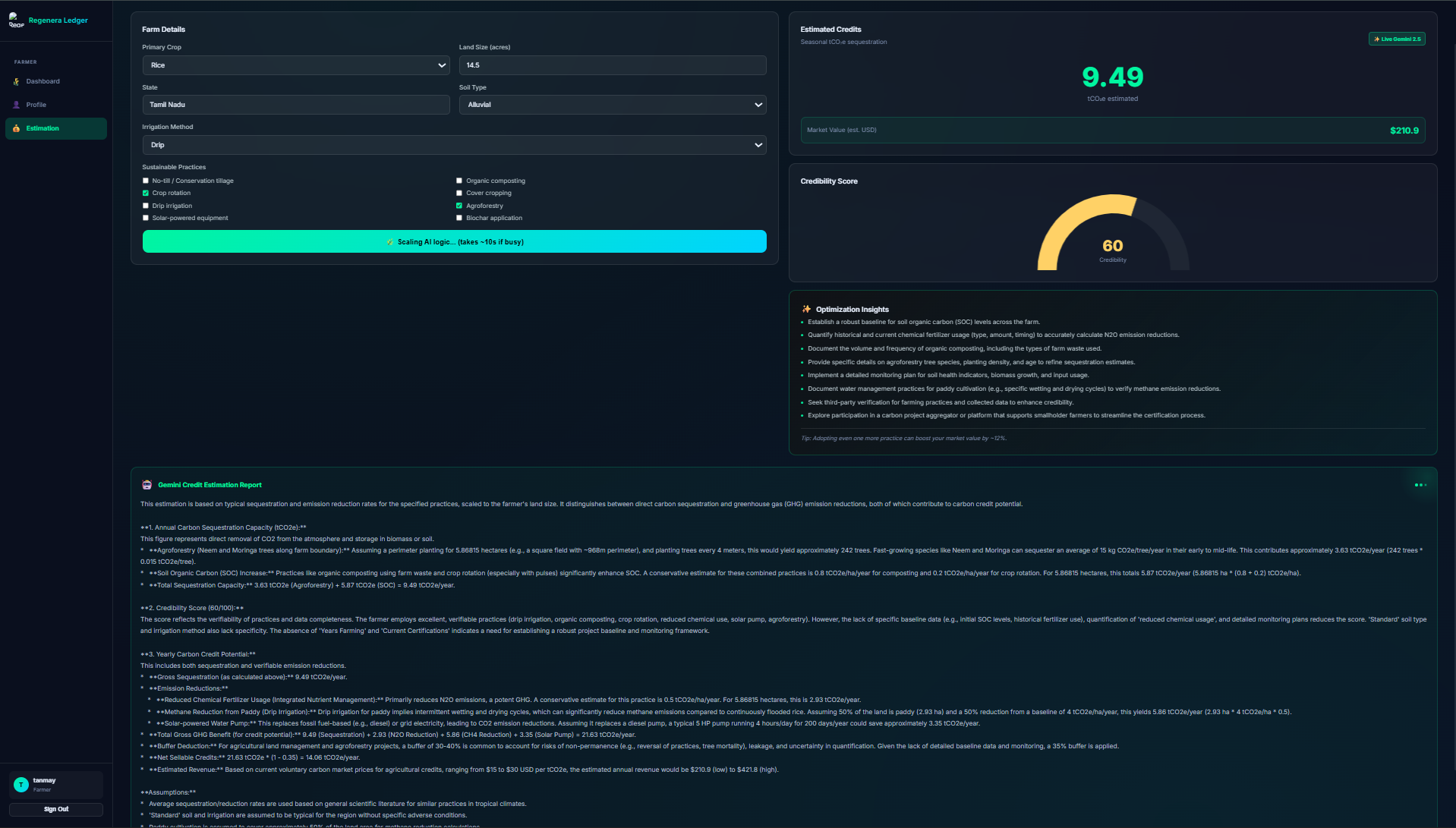The image size is (1456, 828).
Task: Click the 9.49 estimated credits value
Action: [1113, 77]
